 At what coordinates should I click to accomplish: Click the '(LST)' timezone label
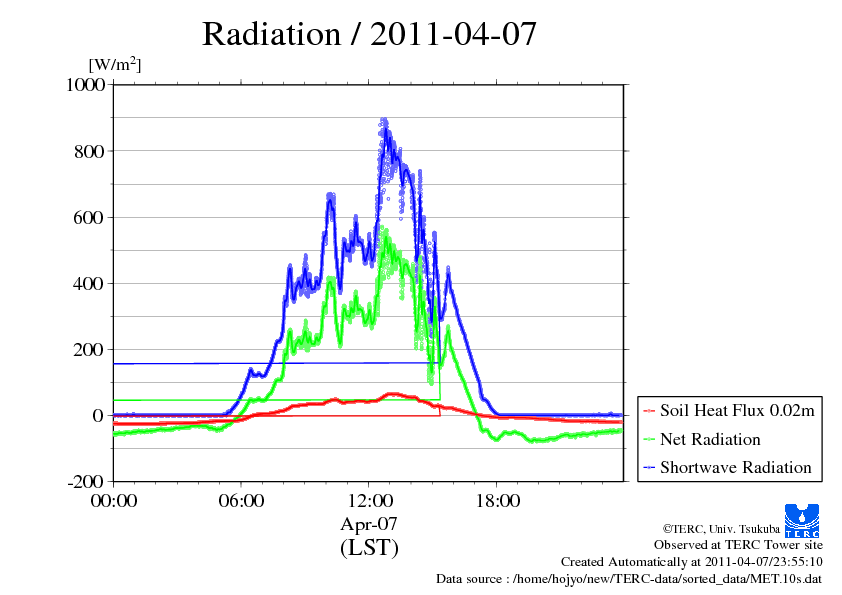[x=369, y=548]
